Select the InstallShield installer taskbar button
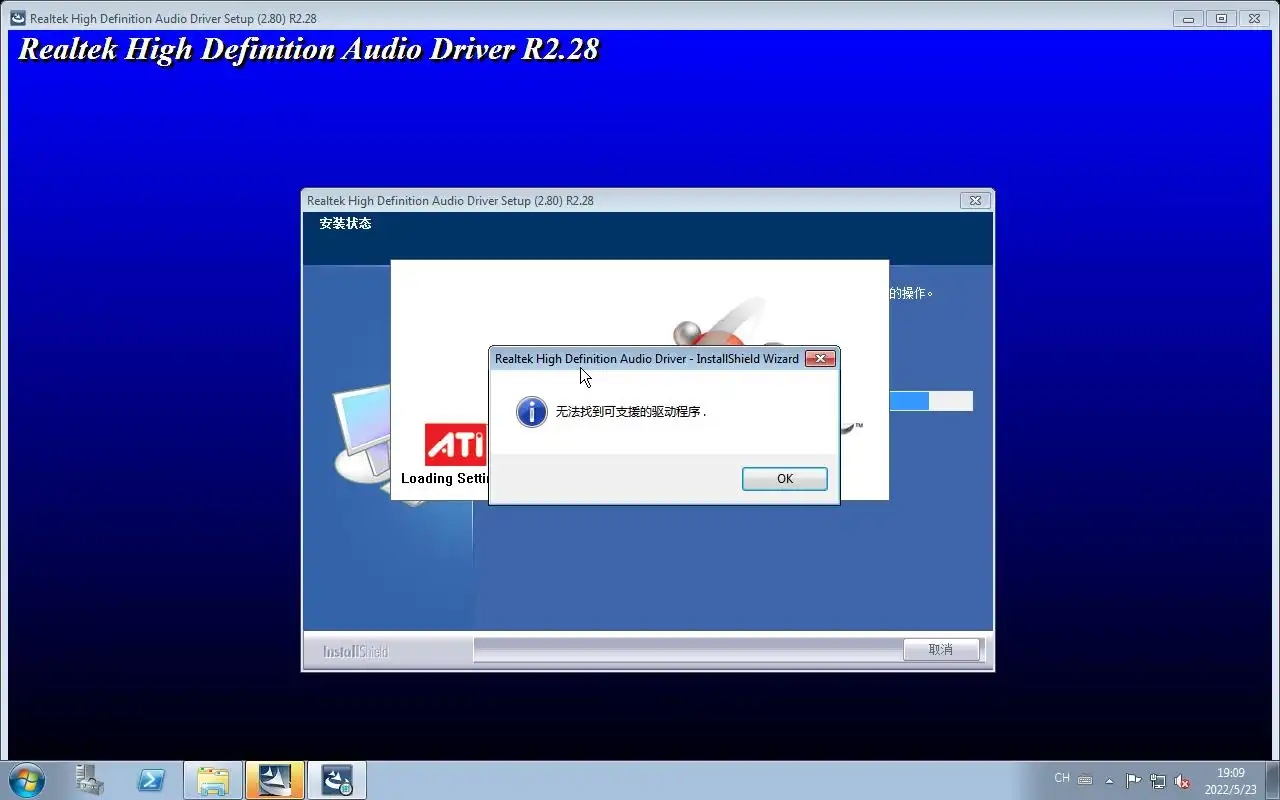 coord(336,780)
